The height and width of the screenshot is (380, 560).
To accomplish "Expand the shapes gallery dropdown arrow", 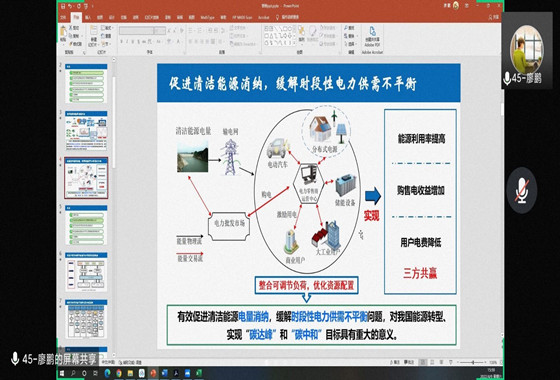I will pos(294,44).
